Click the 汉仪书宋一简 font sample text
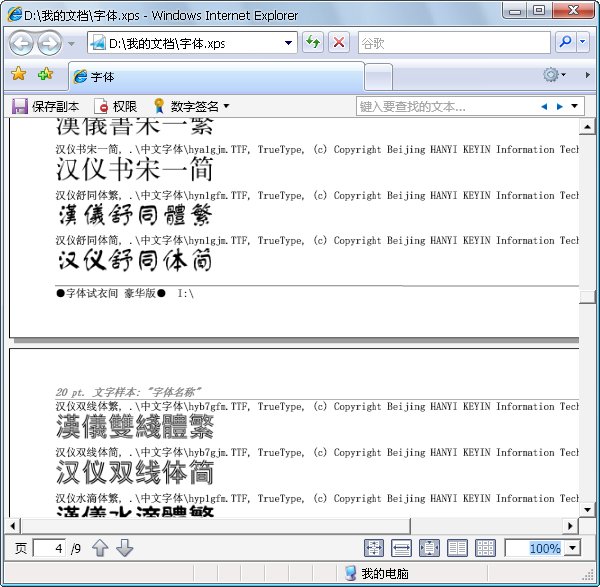Image resolution: width=600 pixels, height=587 pixels. coord(134,169)
